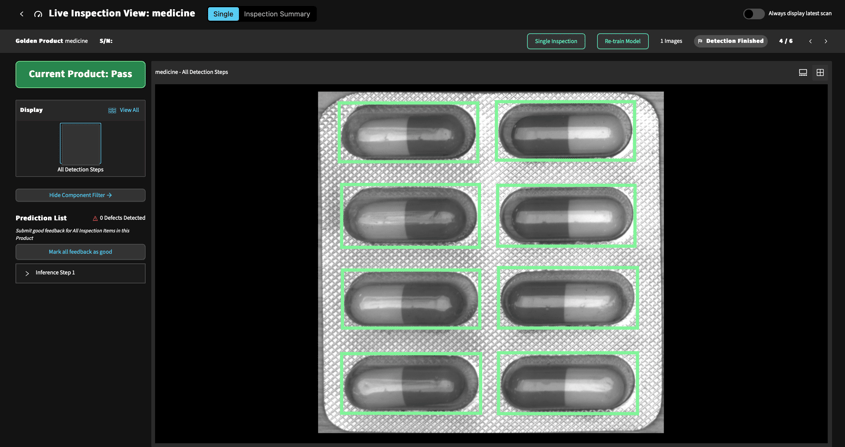The image size is (845, 447).
Task: Click the defects warning triangle icon
Action: point(95,218)
